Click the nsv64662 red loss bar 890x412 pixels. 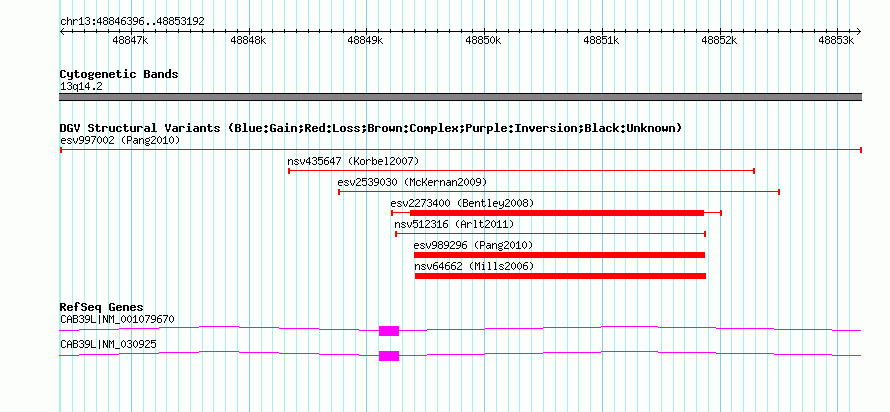560,276
